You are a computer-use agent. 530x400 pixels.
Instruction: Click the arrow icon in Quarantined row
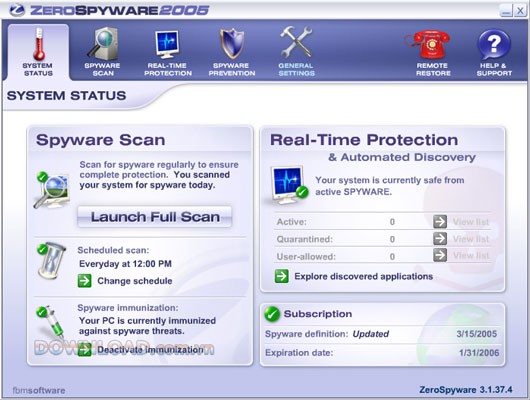pyautogui.click(x=440, y=239)
